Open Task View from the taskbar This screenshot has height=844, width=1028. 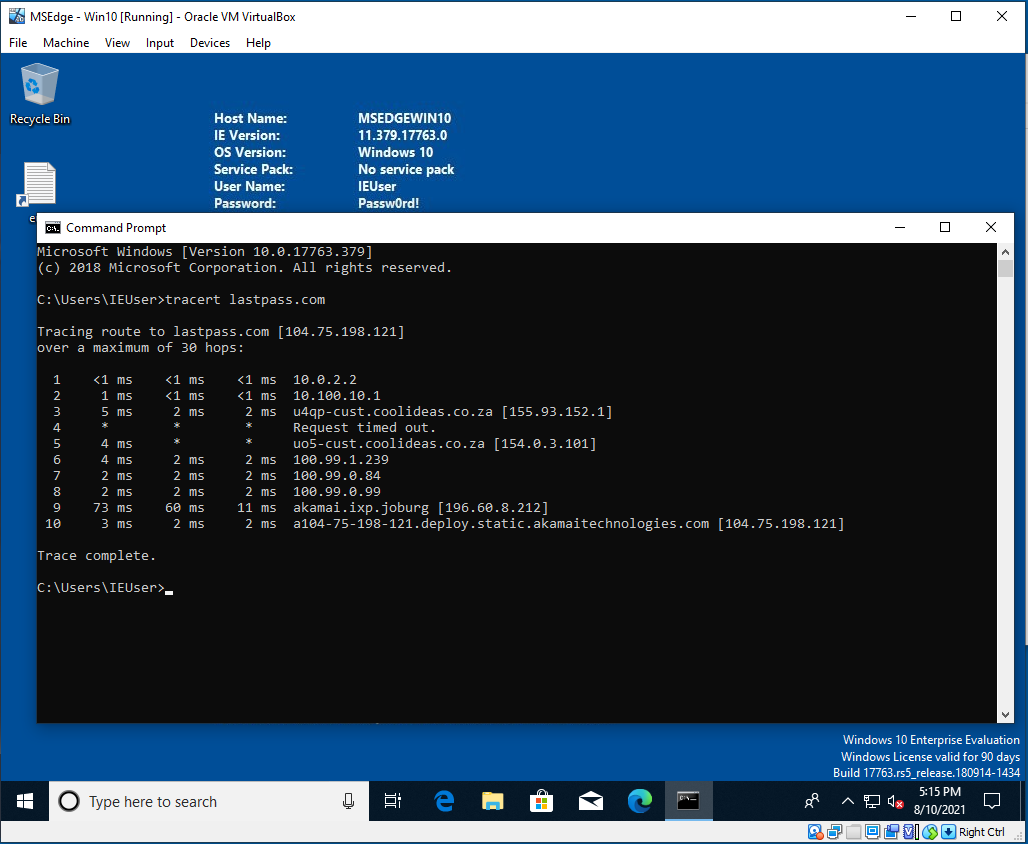[x=393, y=801]
